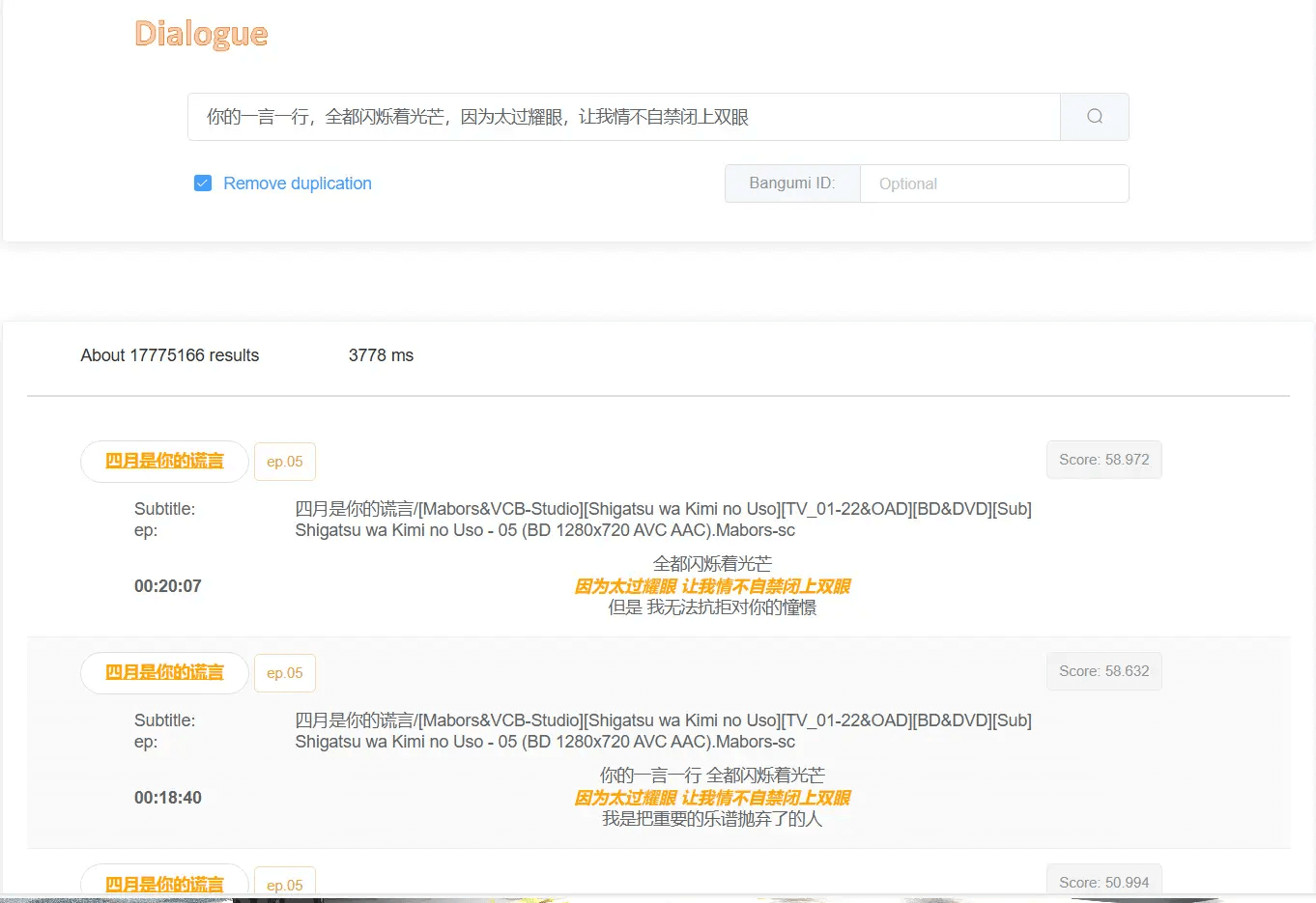Click the About 17775166 results text
This screenshot has height=903, width=1316.
click(x=169, y=354)
